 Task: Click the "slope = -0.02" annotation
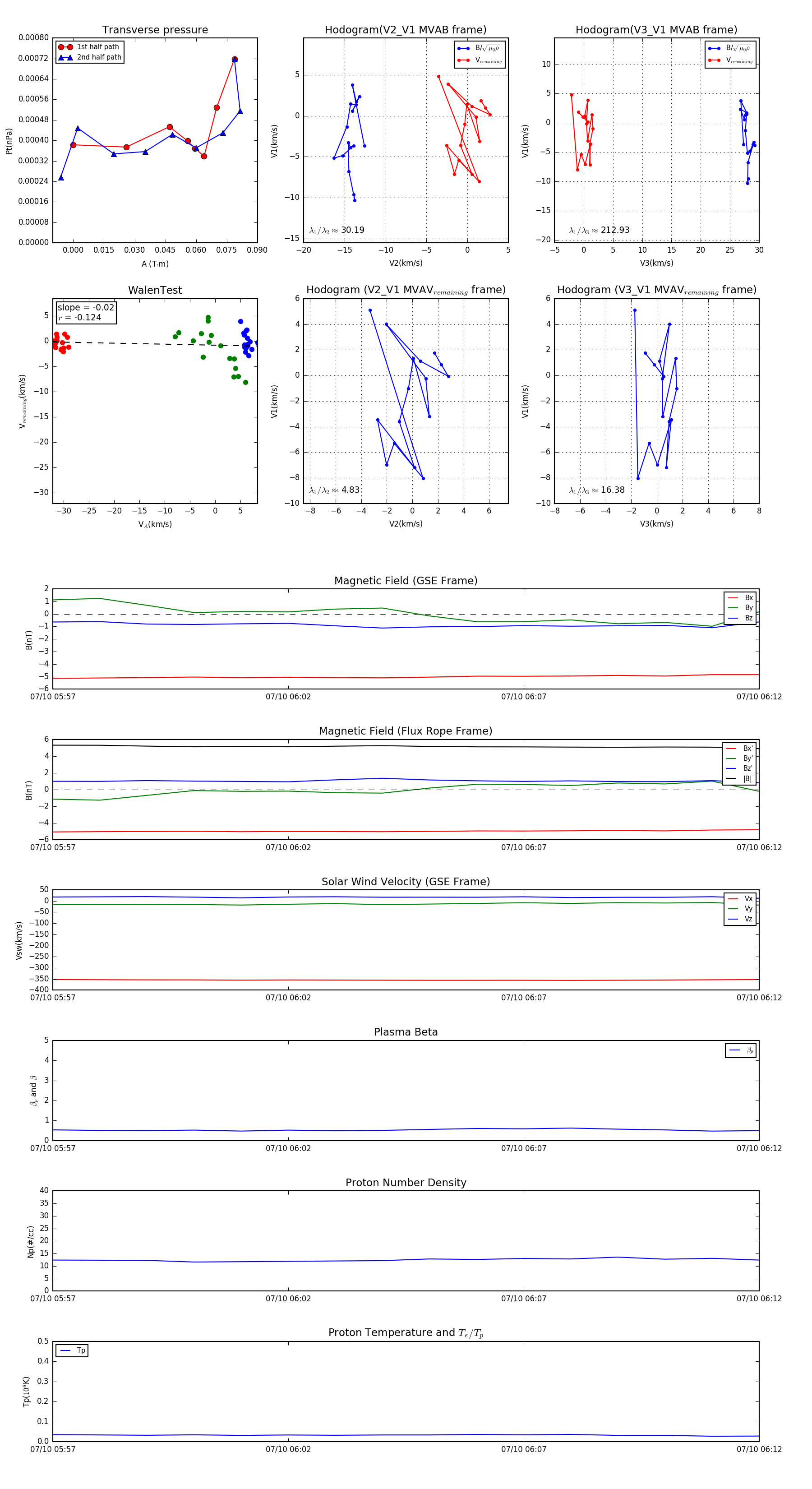pyautogui.click(x=86, y=308)
